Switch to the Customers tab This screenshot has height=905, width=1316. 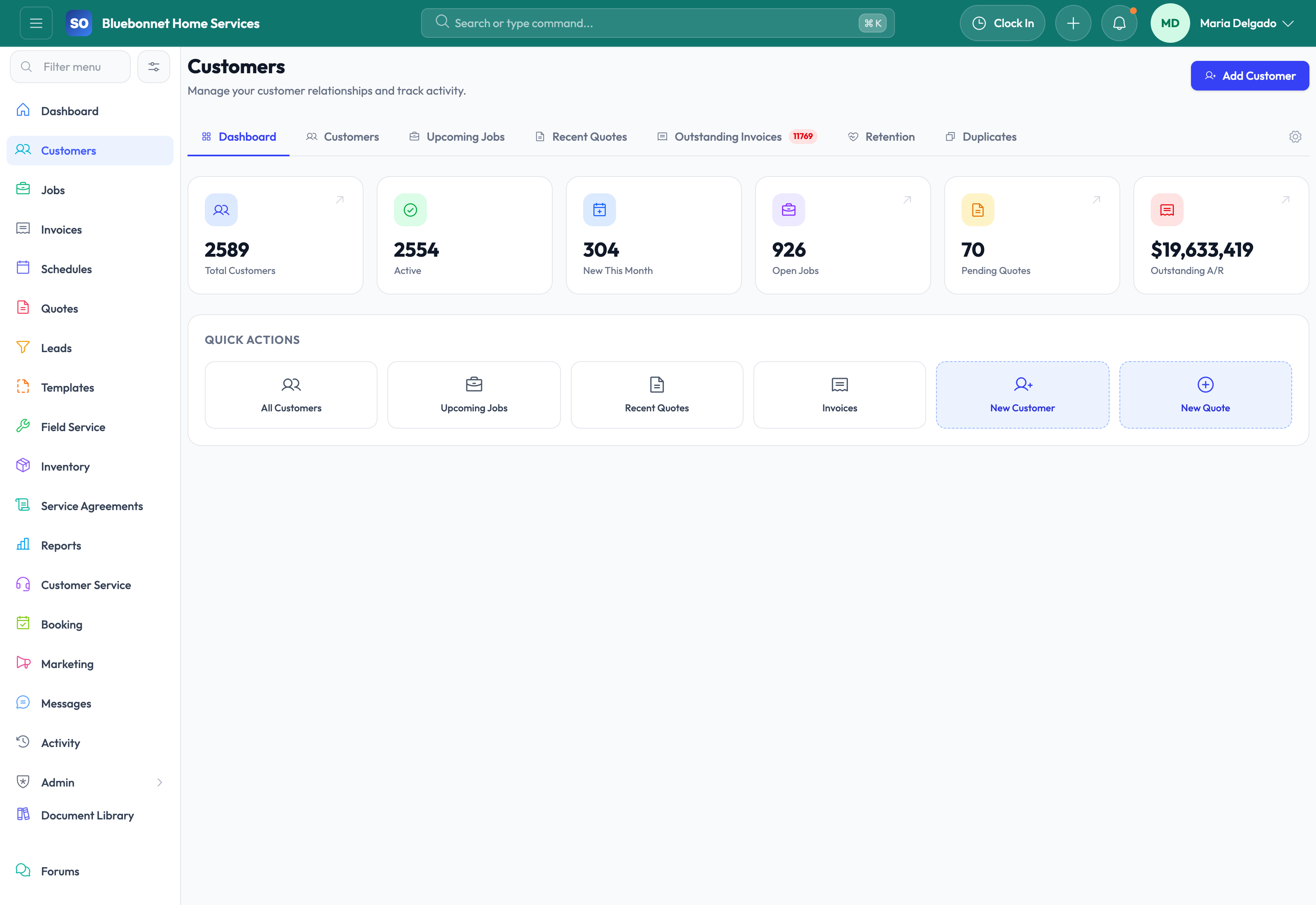[342, 137]
